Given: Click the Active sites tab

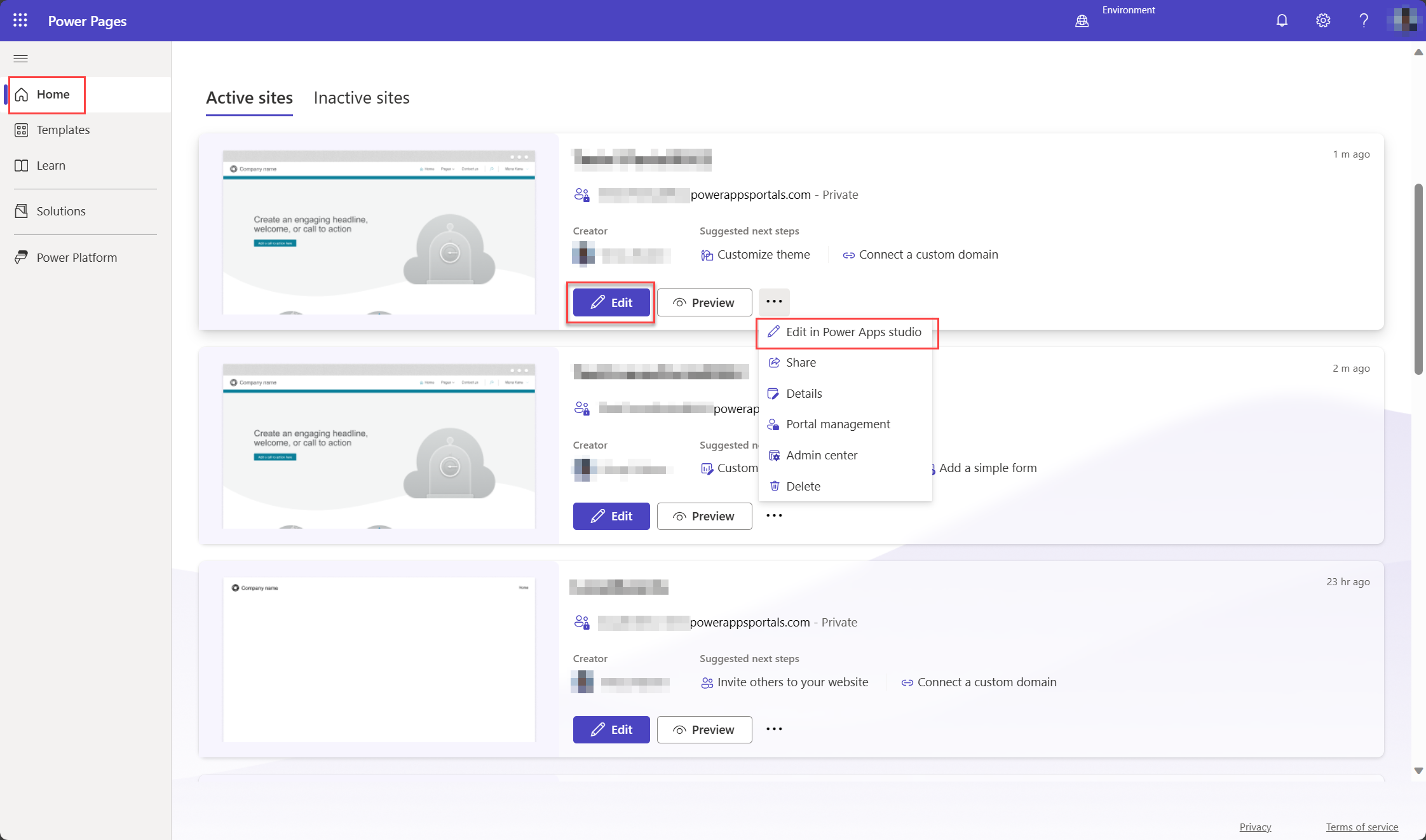Looking at the screenshot, I should pyautogui.click(x=249, y=97).
